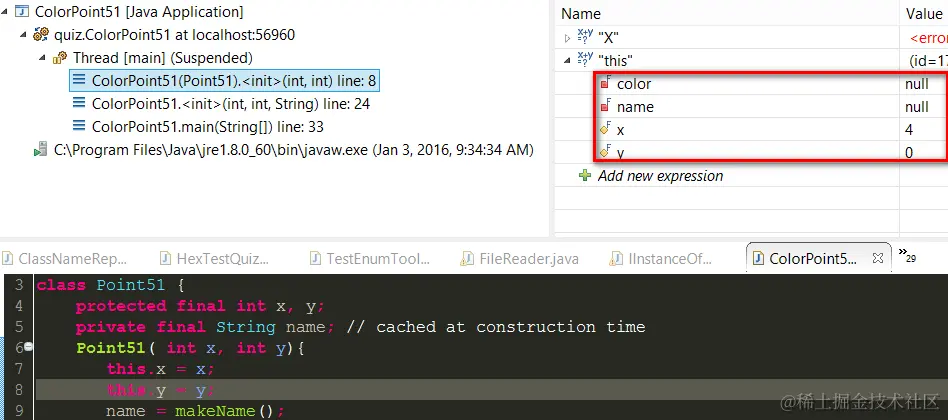Click the ColorPoint51 launch configuration icon
Image resolution: width=948 pixels, height=420 pixels.
pyautogui.click(x=22, y=11)
